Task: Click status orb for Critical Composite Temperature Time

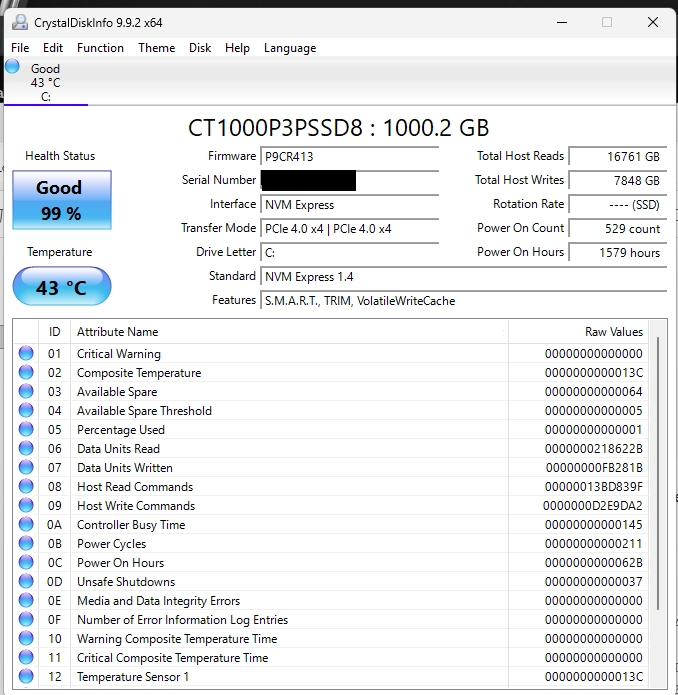Action: click(x=26, y=658)
